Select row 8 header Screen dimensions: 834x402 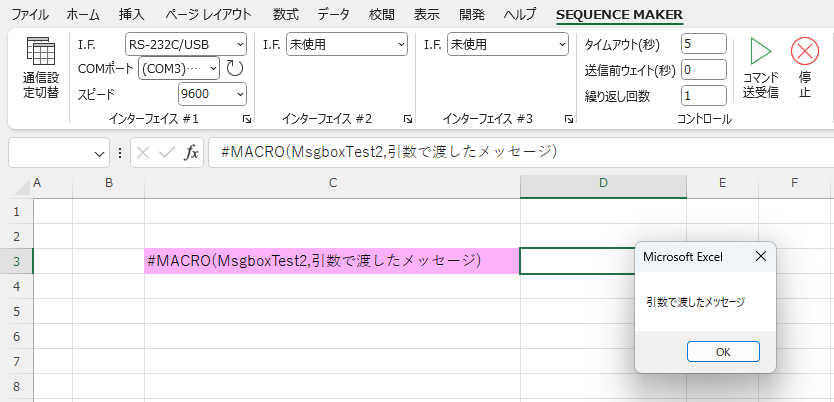[x=16, y=386]
